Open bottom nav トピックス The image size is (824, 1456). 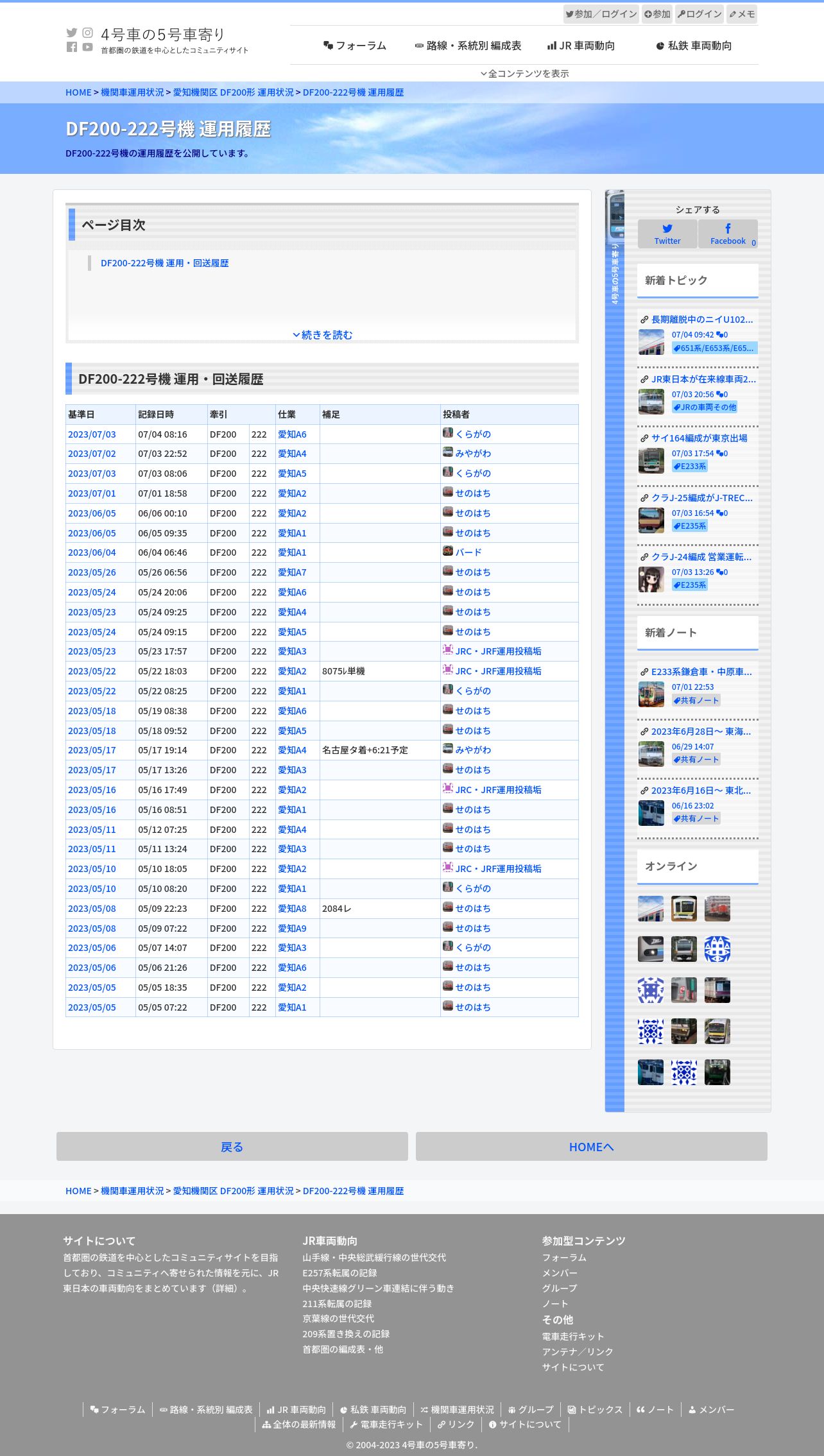click(595, 1410)
